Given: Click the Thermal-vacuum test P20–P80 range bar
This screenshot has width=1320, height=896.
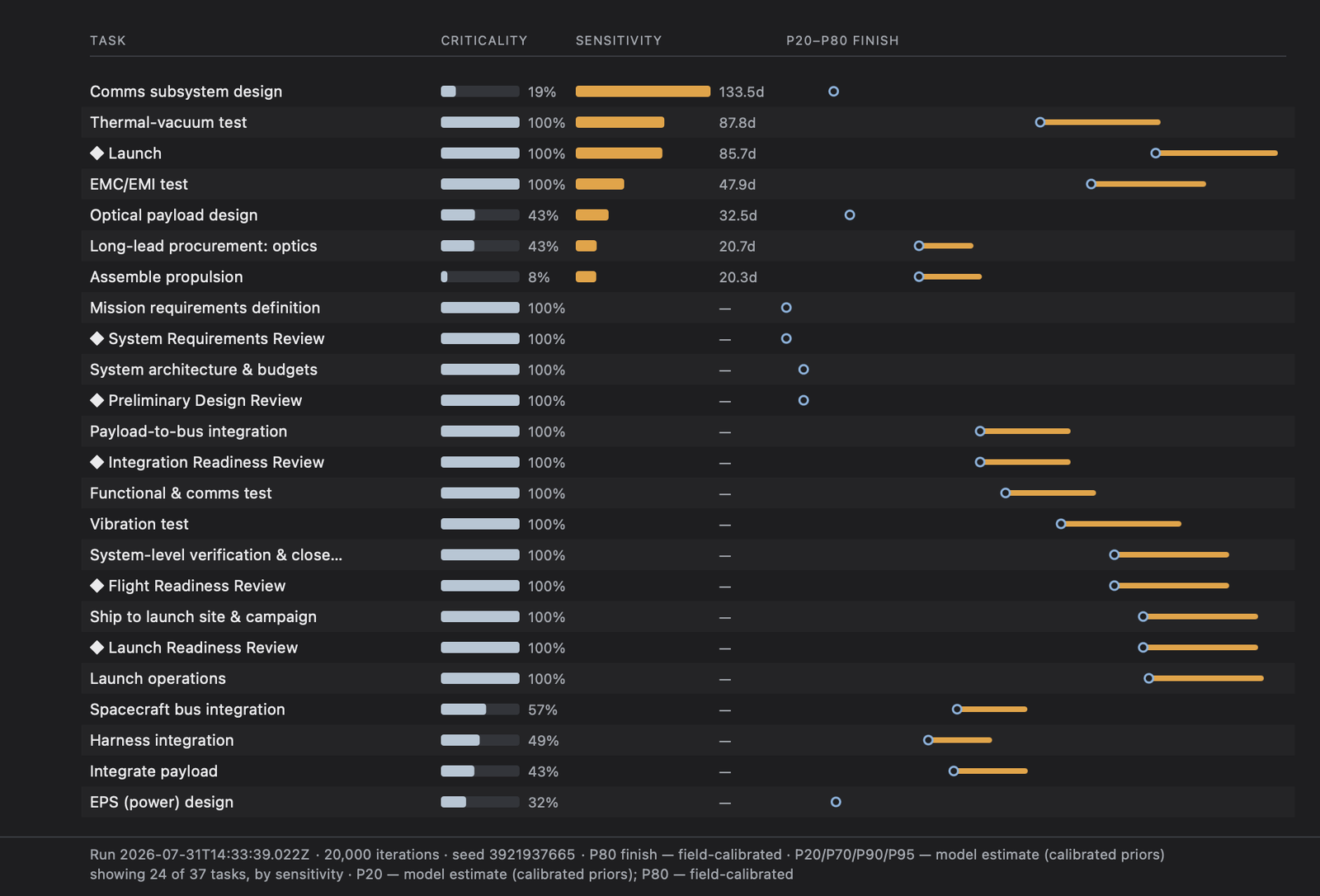Looking at the screenshot, I should pyautogui.click(x=1101, y=122).
